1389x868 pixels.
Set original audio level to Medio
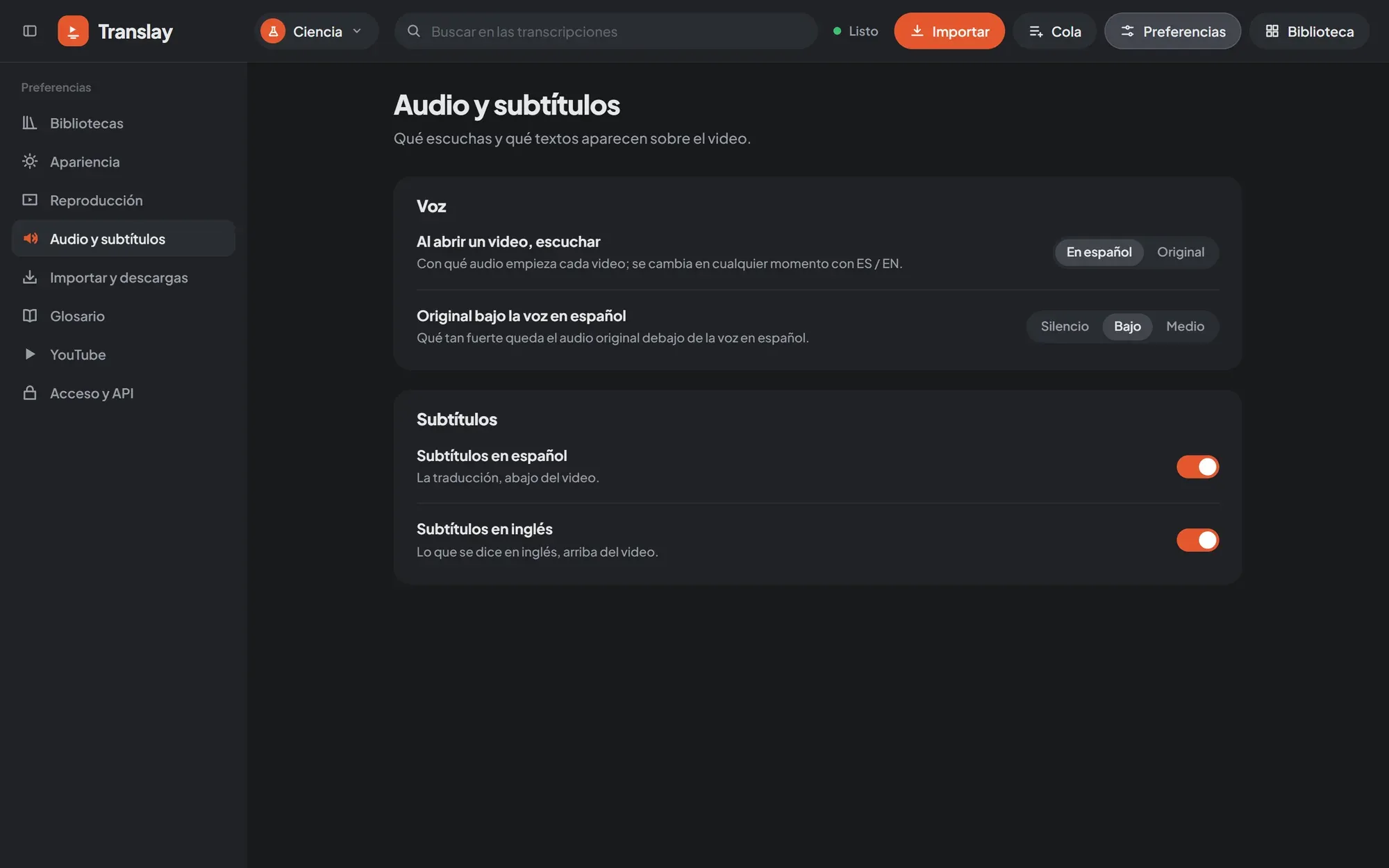pyautogui.click(x=1185, y=326)
